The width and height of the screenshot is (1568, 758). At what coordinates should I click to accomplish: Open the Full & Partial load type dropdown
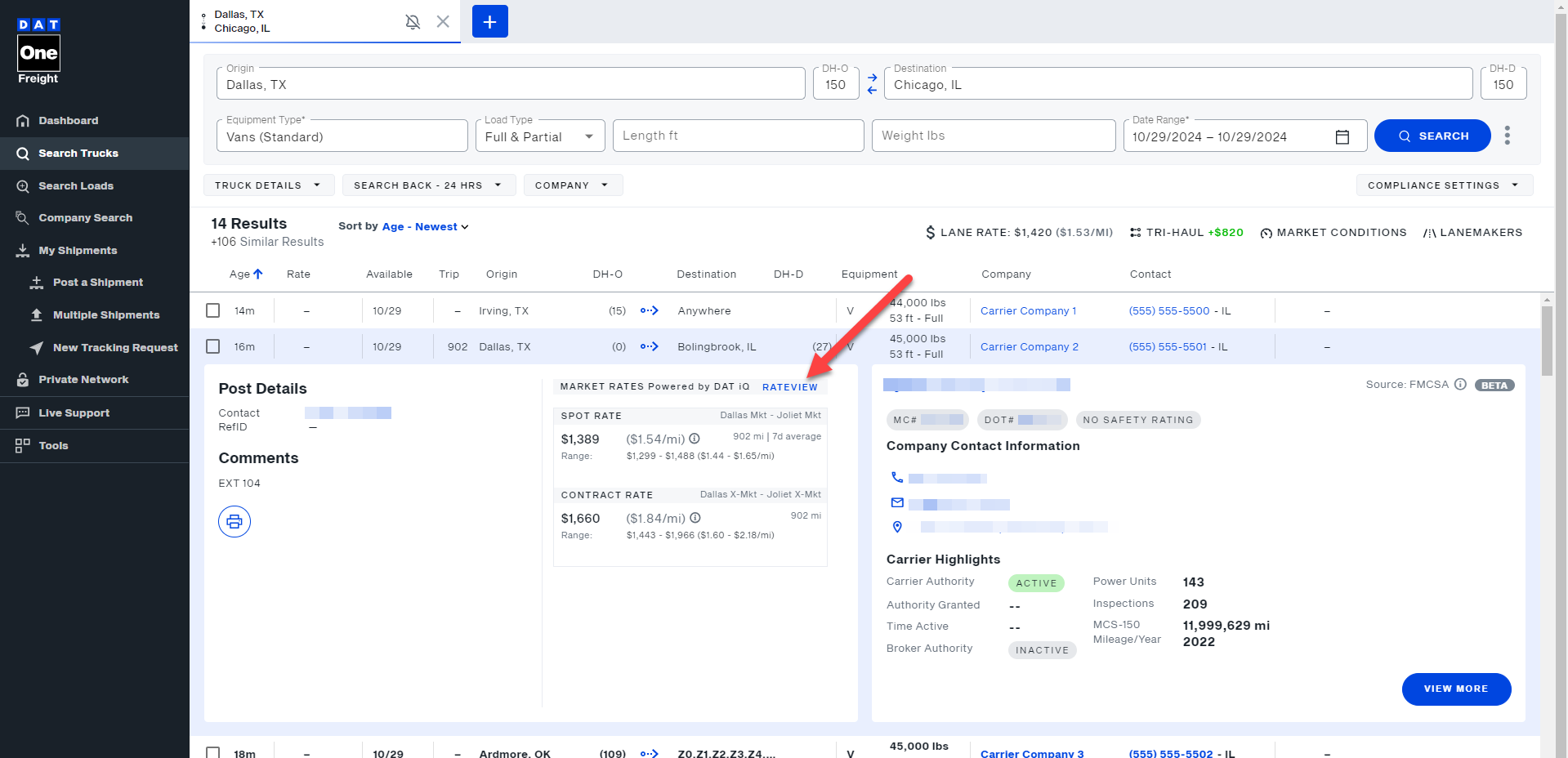540,136
